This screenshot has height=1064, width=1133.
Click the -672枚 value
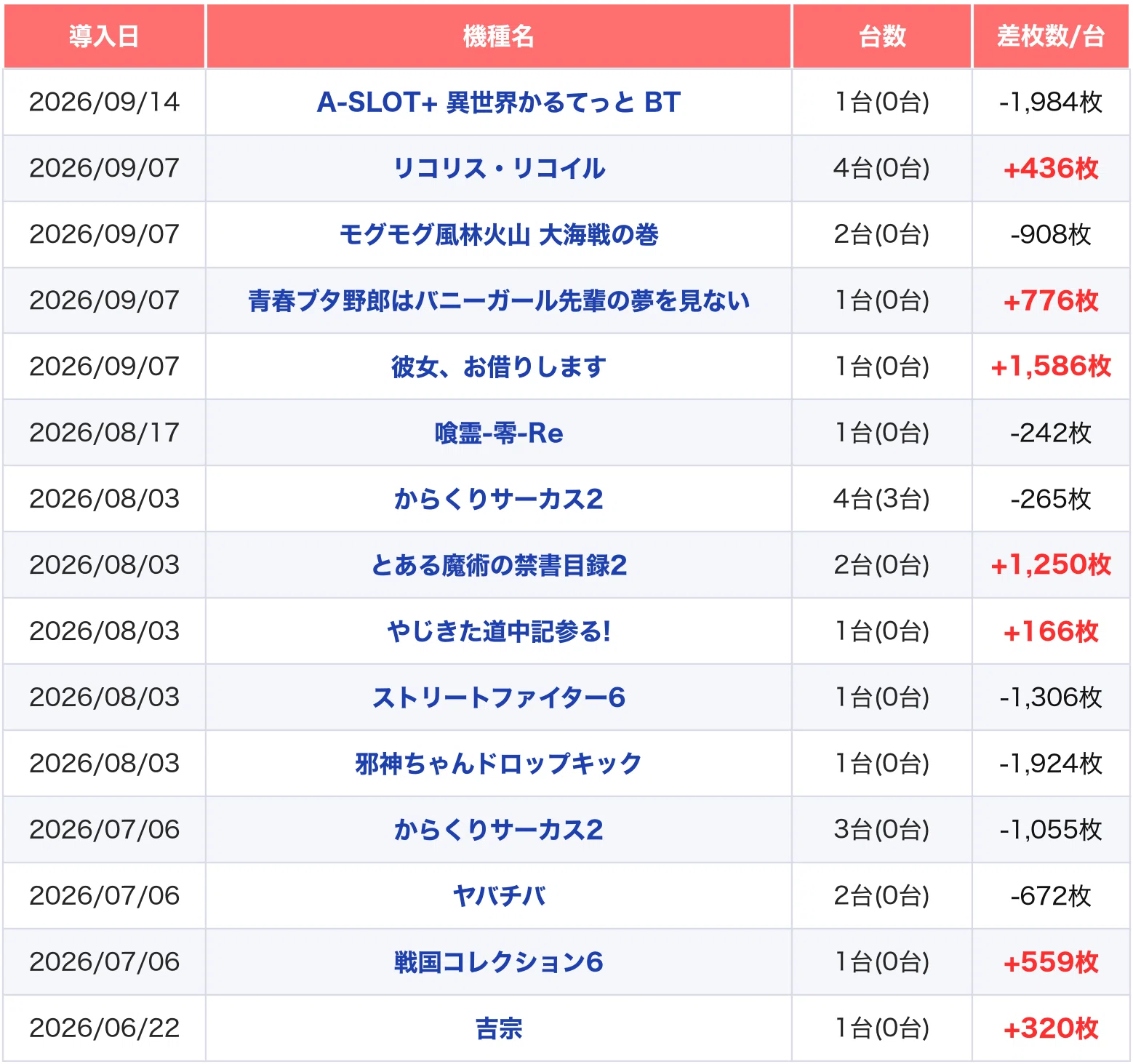(x=1051, y=897)
